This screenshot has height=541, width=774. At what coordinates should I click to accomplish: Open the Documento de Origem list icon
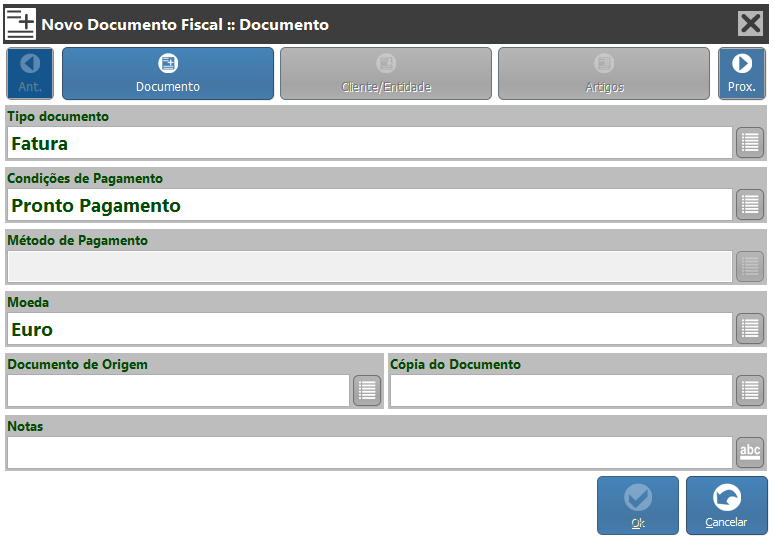pos(367,391)
